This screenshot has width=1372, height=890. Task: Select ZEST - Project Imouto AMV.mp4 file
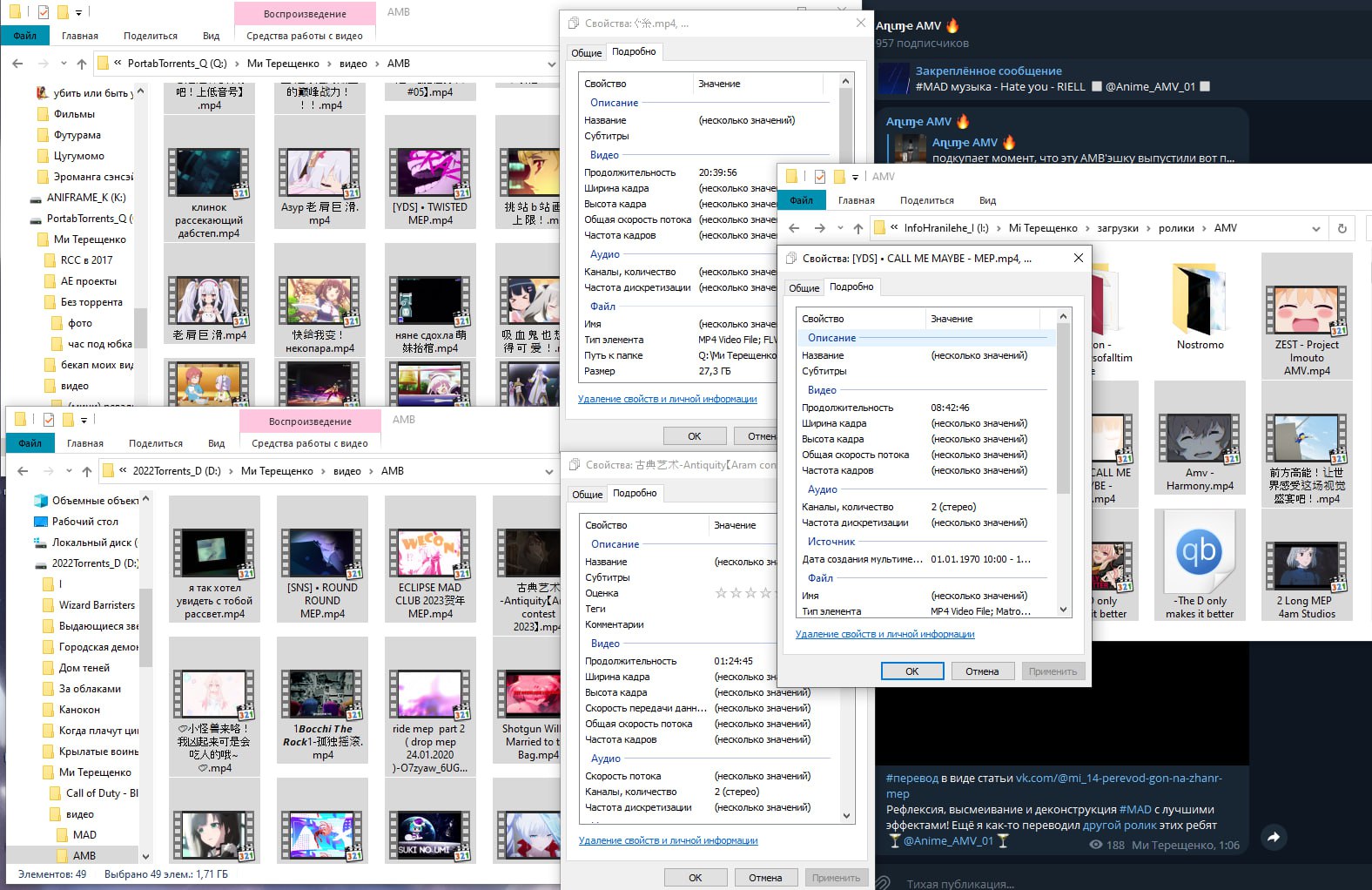click(x=1307, y=315)
